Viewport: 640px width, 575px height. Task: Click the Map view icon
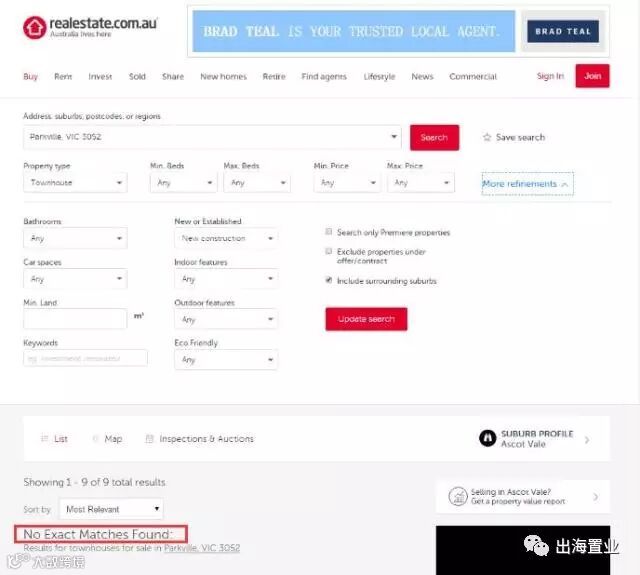(x=96, y=439)
